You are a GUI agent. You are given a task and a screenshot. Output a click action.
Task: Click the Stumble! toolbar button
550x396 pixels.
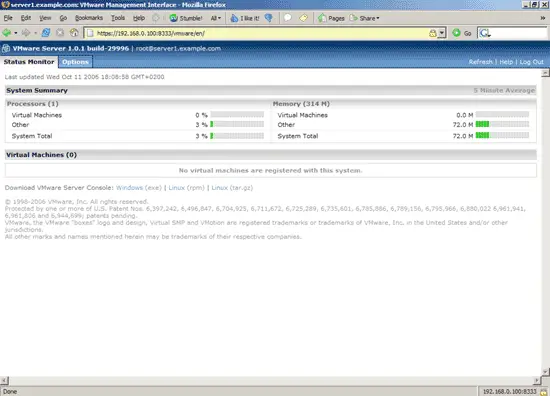click(186, 18)
